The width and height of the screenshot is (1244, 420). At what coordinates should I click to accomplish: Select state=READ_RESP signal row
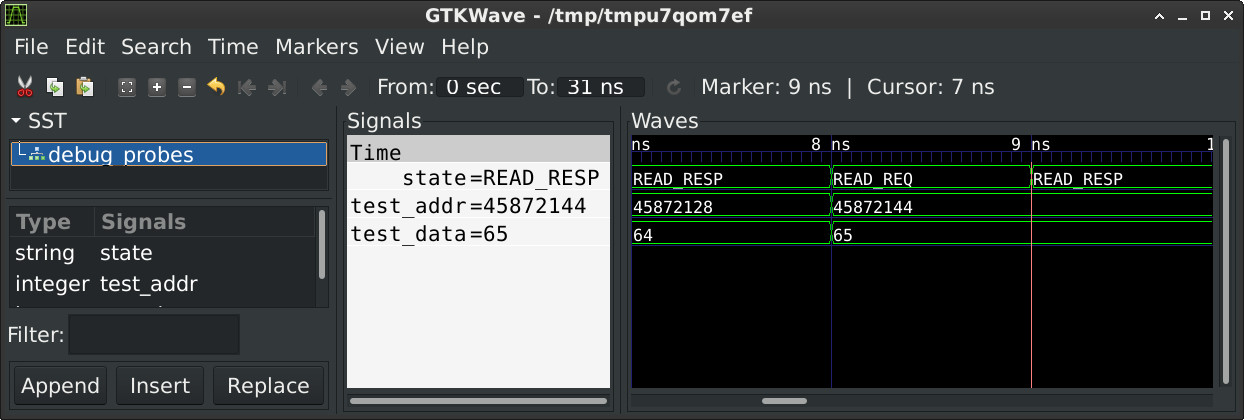point(478,178)
